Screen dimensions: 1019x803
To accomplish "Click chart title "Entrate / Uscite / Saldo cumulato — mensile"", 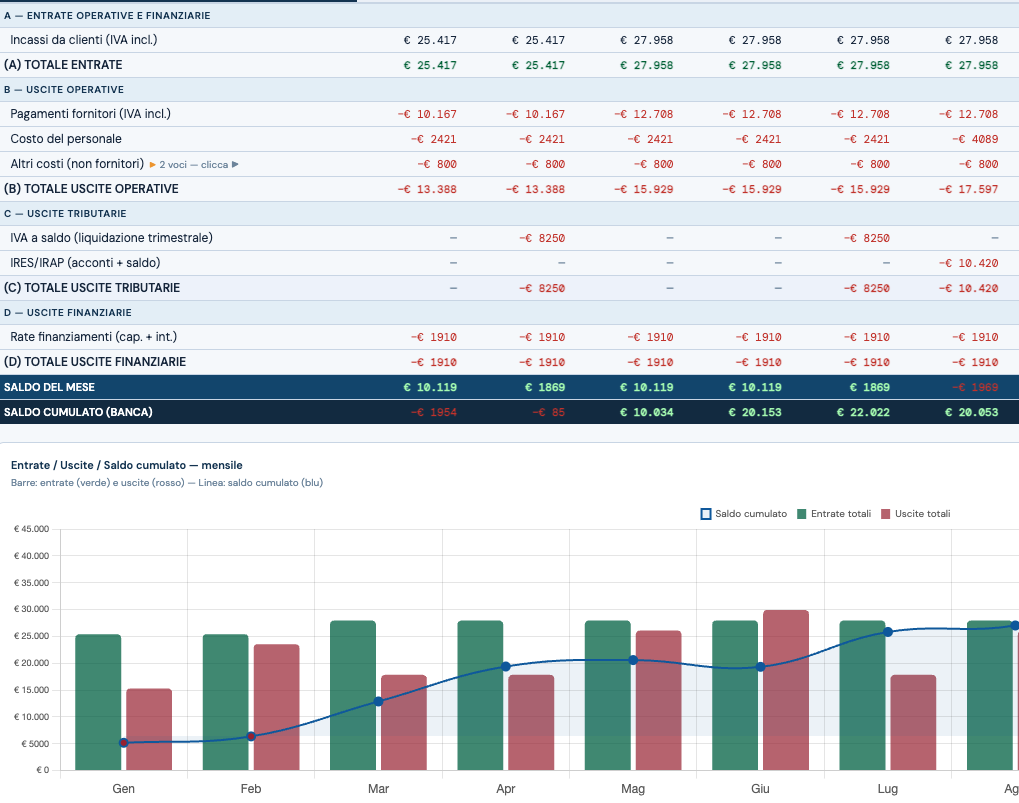I will click(x=127, y=465).
